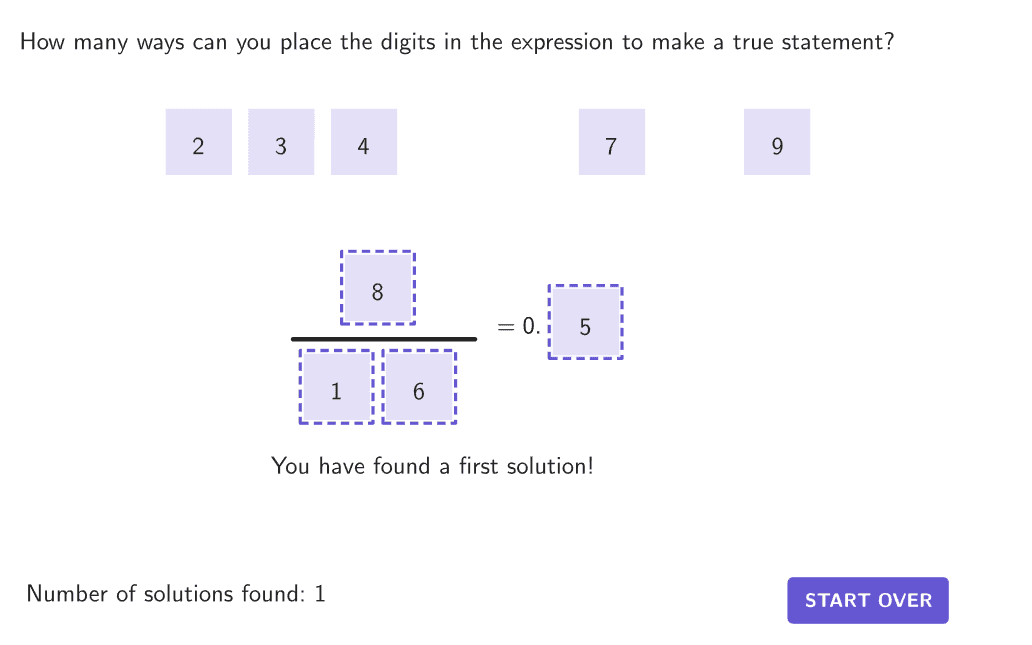
Task: Click the 'You have found a first solution!' message
Action: (x=432, y=466)
